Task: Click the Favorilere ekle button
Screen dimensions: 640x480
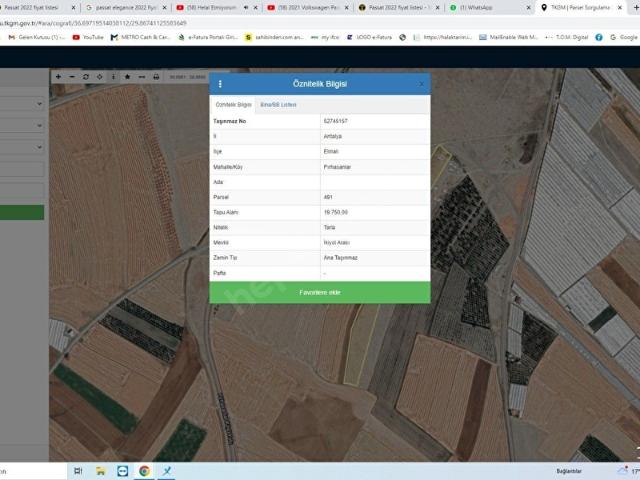Action: [320, 292]
